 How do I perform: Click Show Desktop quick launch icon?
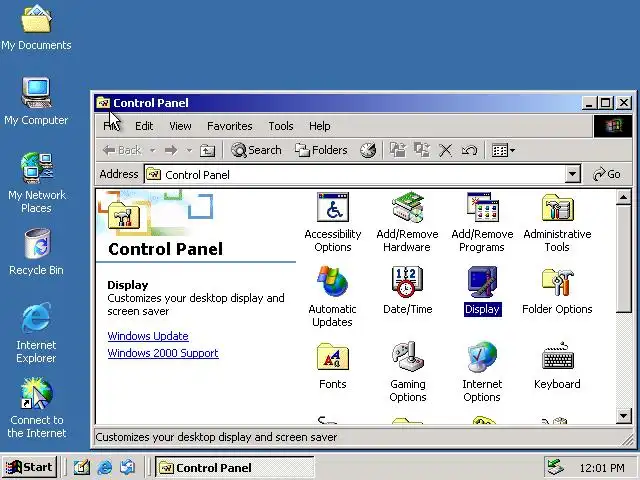81,467
